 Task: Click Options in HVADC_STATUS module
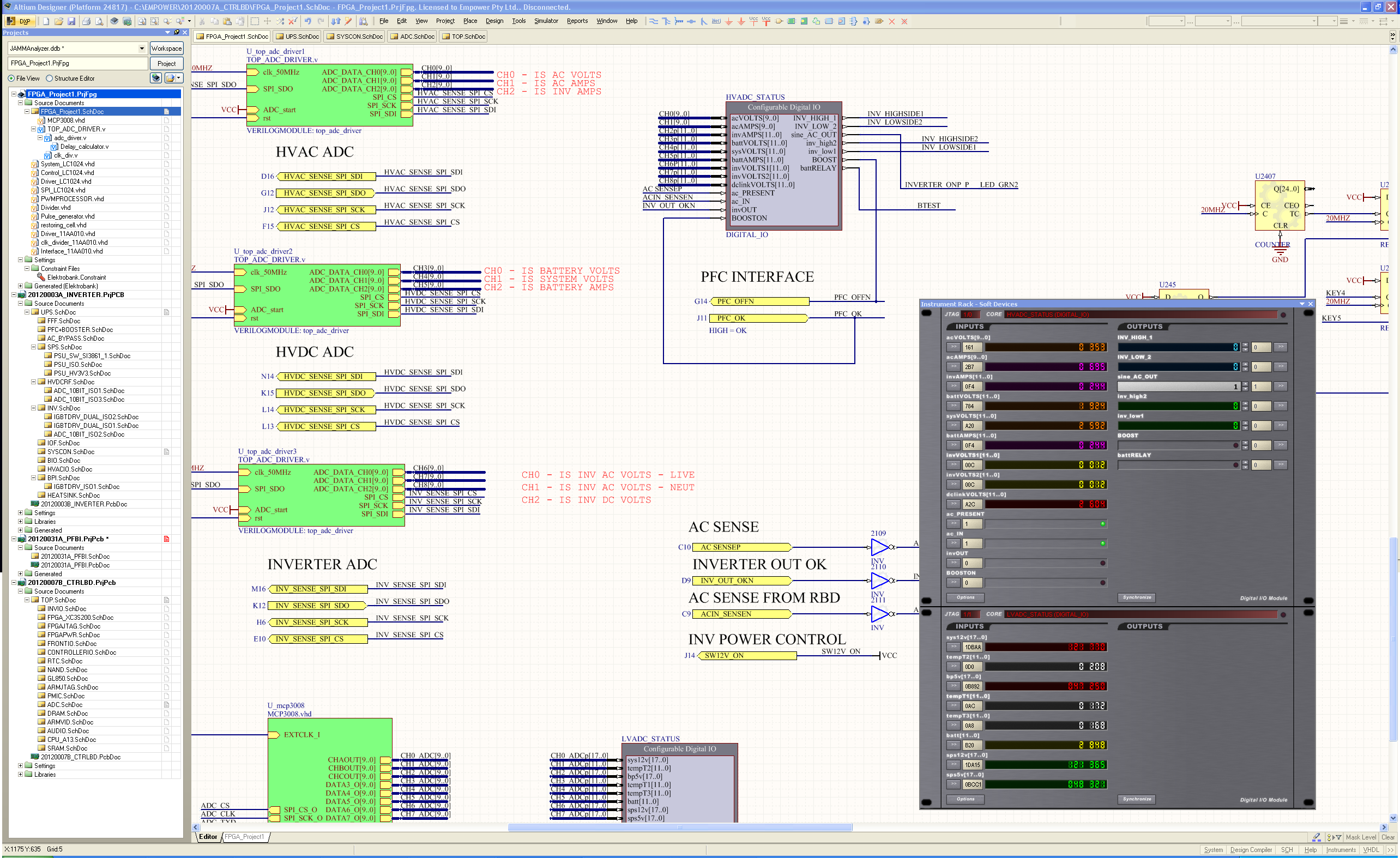pyautogui.click(x=965, y=598)
